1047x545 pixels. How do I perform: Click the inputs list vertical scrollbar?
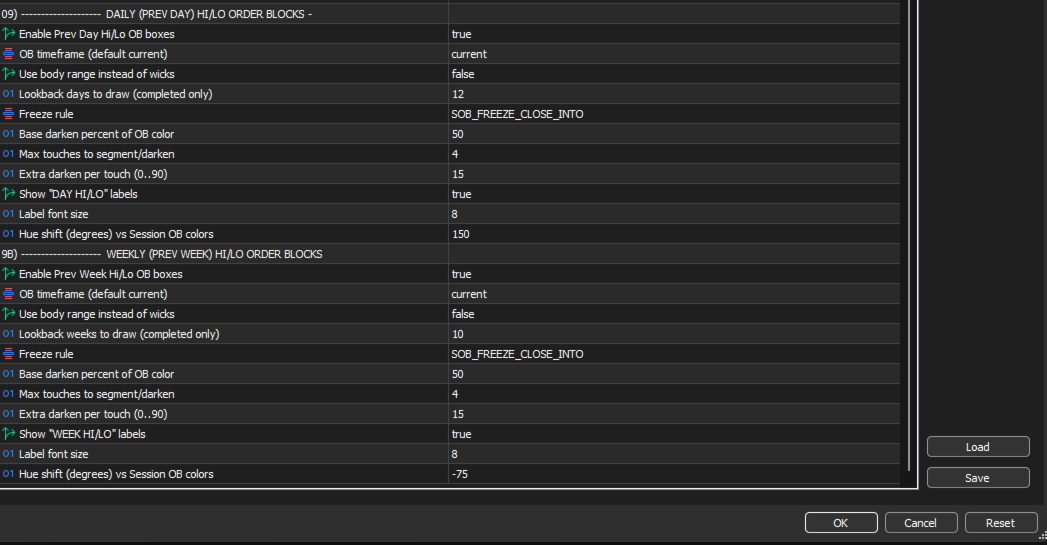[x=908, y=240]
